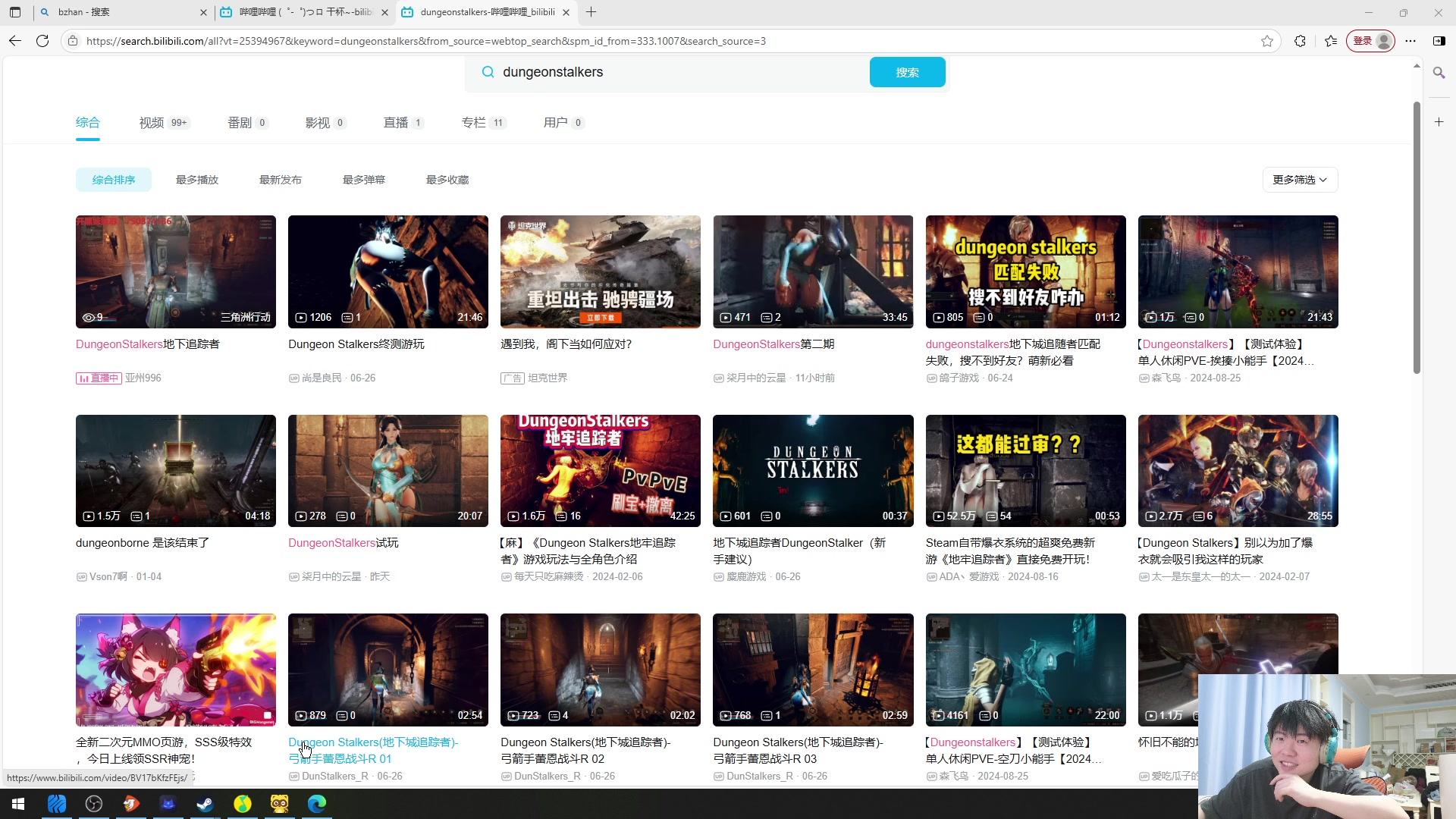Switch to the 直播 tab
The height and width of the screenshot is (819, 1456).
click(x=403, y=123)
